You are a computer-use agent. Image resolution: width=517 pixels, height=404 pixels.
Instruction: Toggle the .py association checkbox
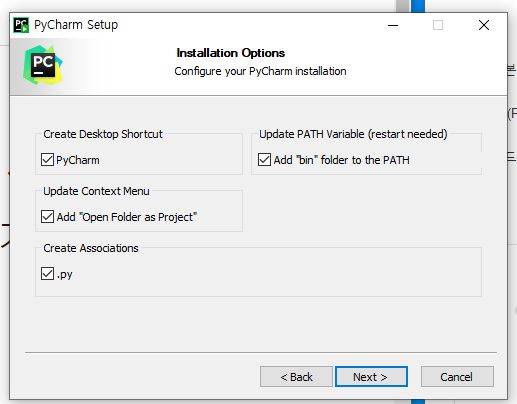click(x=47, y=274)
